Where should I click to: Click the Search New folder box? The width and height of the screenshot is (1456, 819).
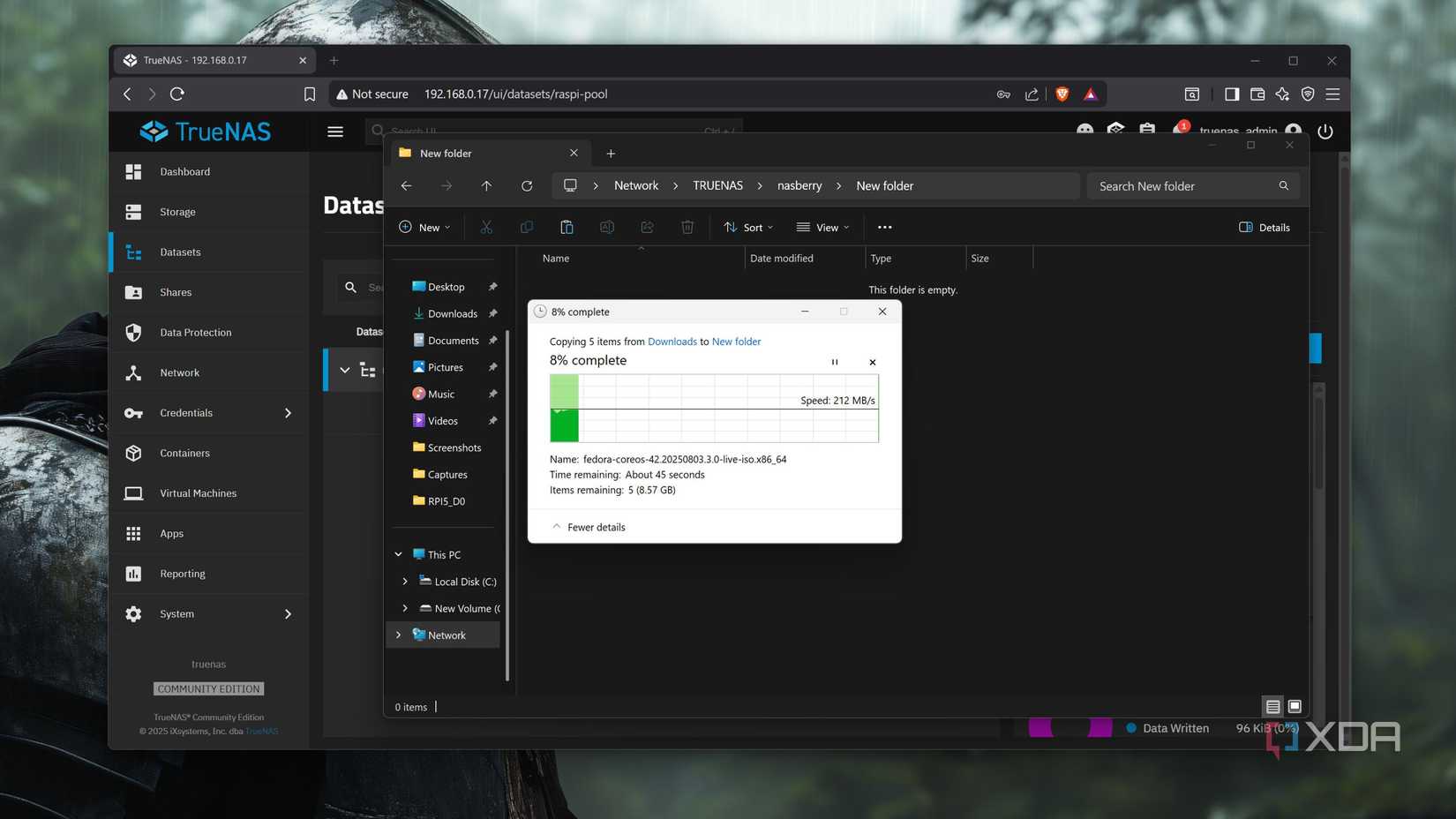point(1182,186)
